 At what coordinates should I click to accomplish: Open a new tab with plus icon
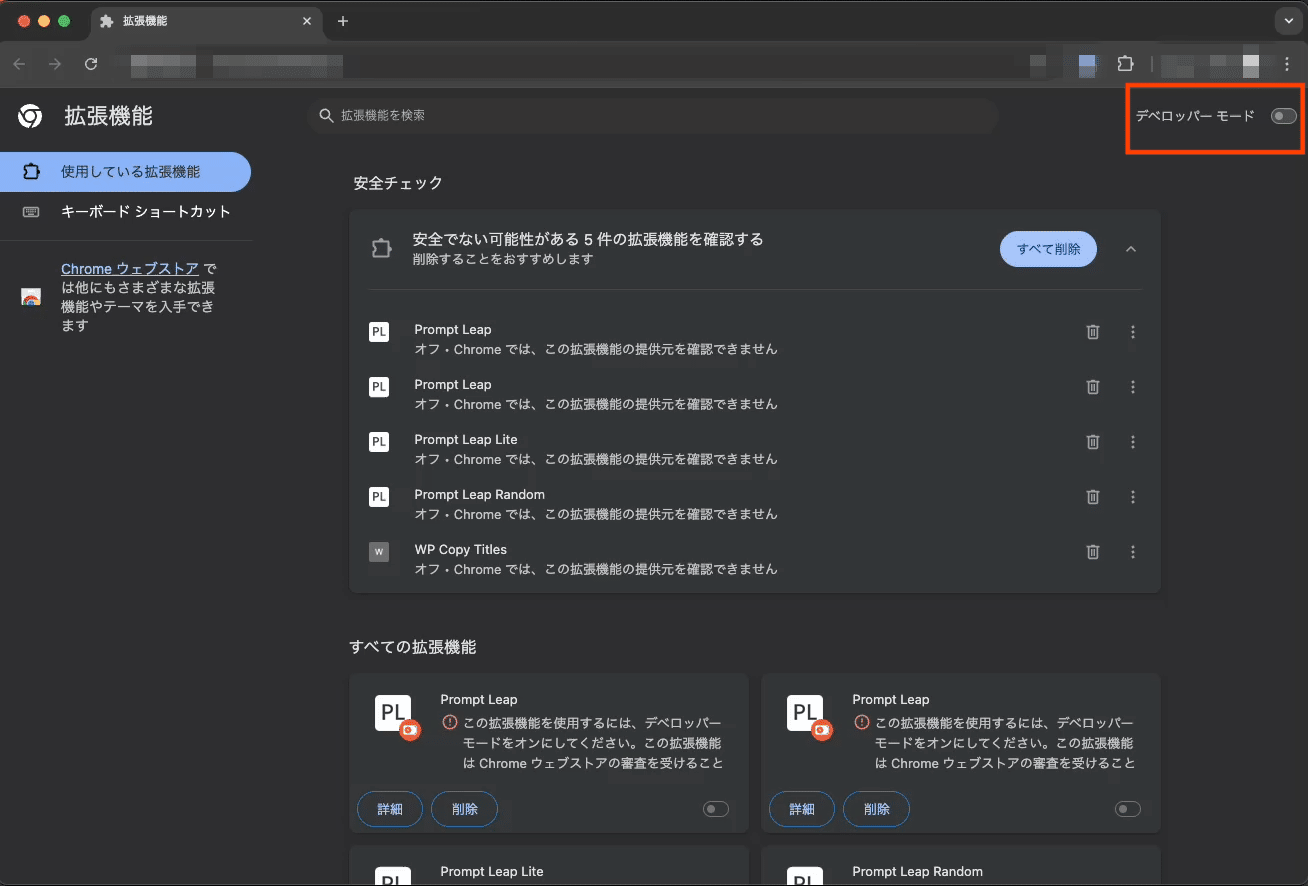click(x=343, y=21)
